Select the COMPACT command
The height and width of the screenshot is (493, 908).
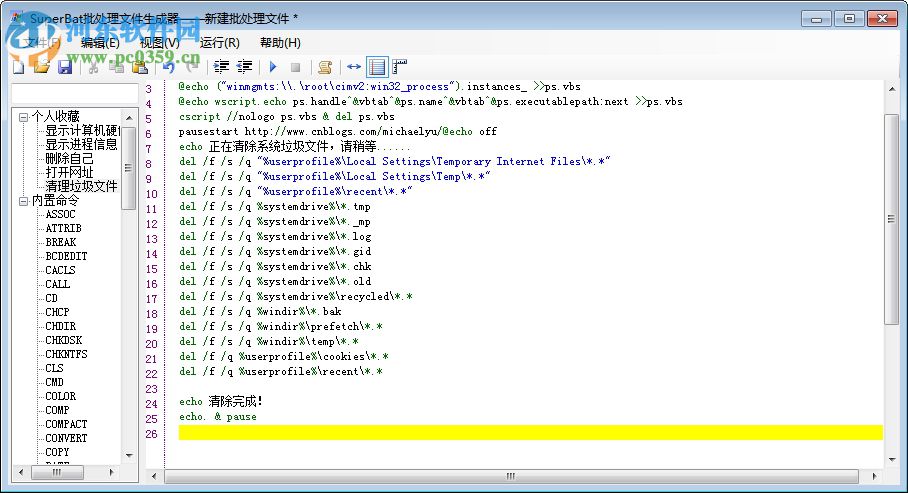coord(66,424)
